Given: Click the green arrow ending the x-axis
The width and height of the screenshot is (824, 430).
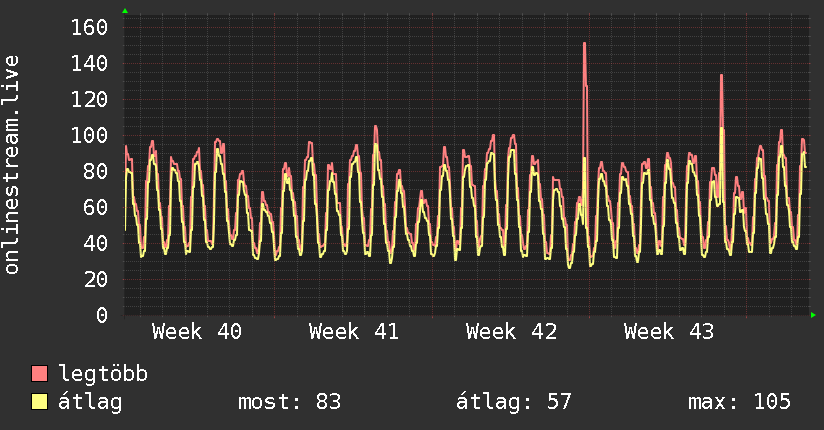Looking at the screenshot, I should click(x=814, y=315).
